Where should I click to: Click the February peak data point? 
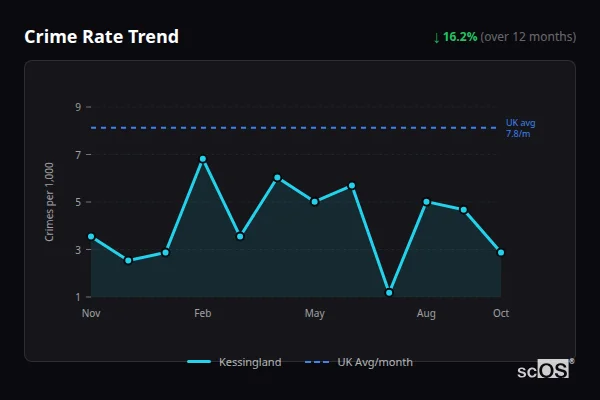(x=203, y=158)
